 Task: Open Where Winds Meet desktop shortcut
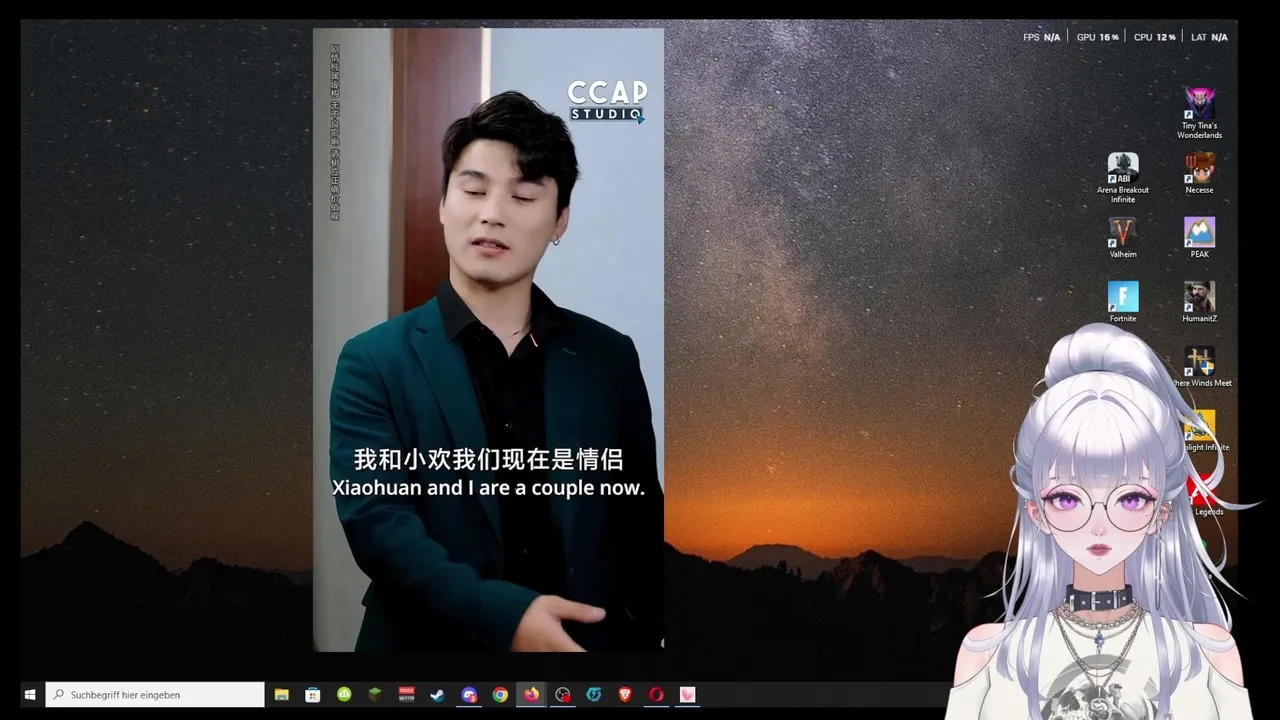pyautogui.click(x=1200, y=367)
